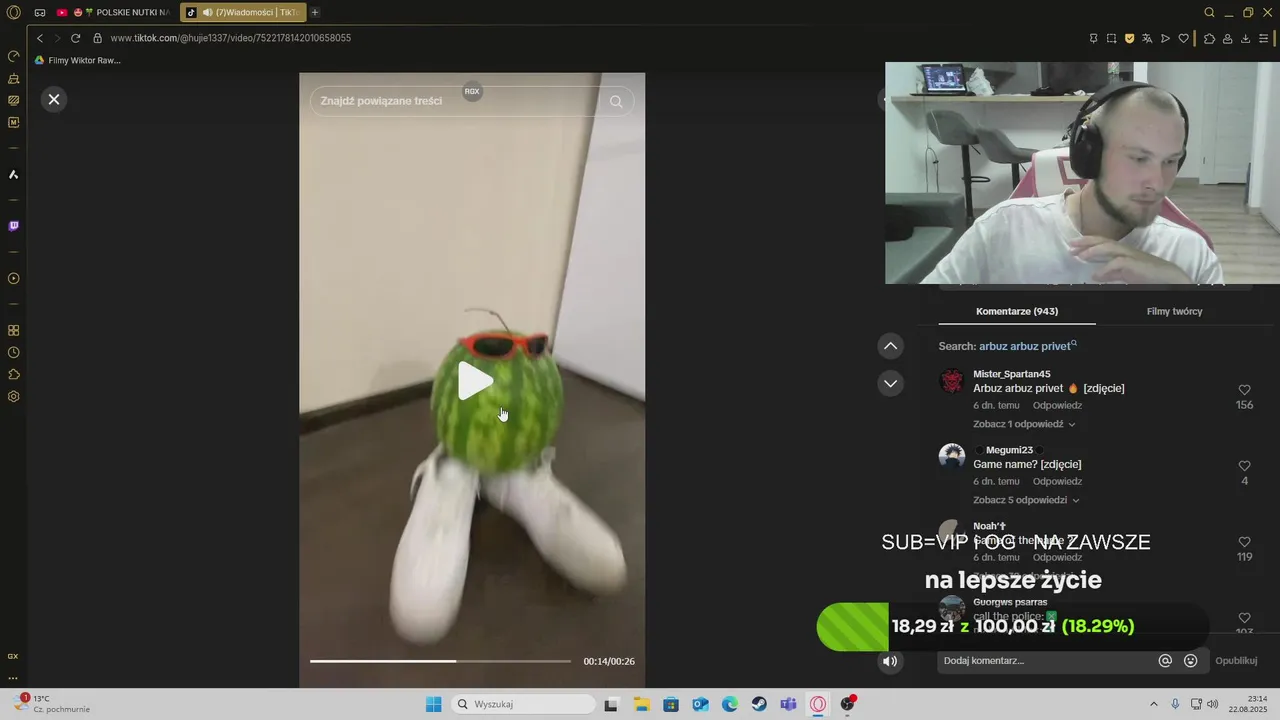Open browser downloads icon
Screen dimensions: 1280x720
point(1245,38)
